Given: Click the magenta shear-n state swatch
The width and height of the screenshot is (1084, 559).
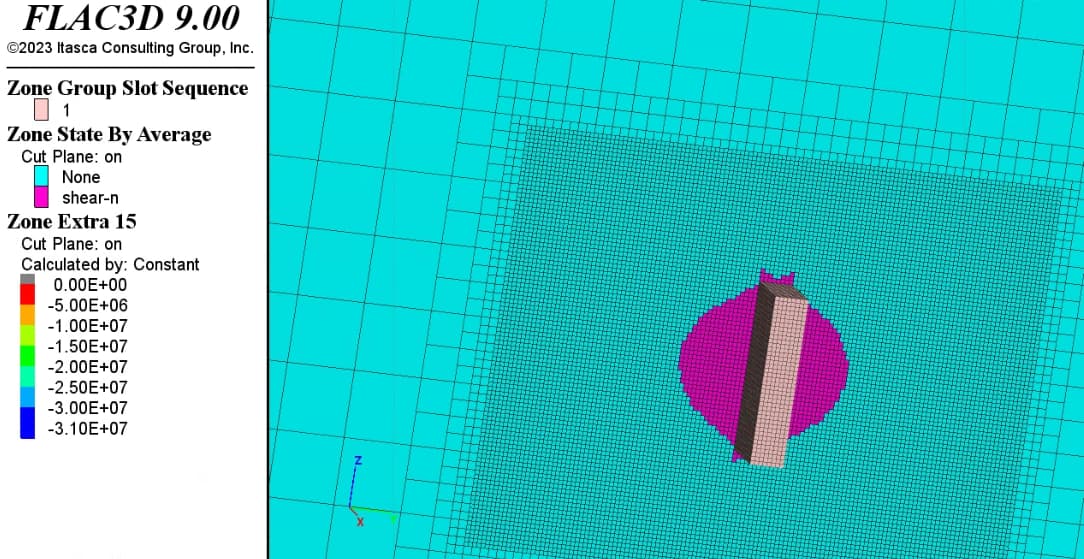Looking at the screenshot, I should (x=41, y=198).
